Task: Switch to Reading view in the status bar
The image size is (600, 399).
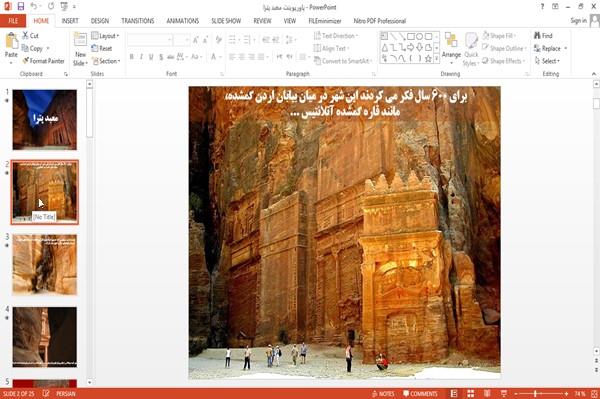Action: tap(487, 394)
